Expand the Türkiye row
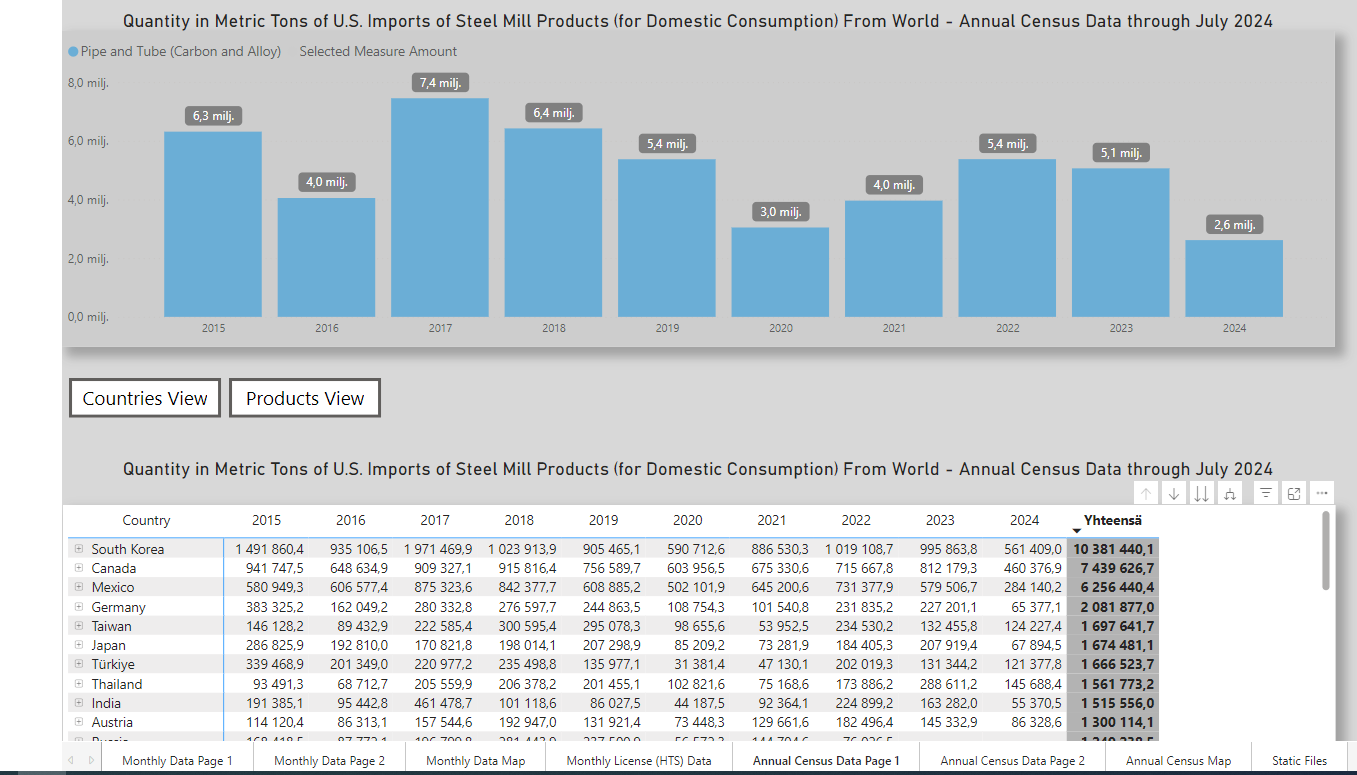 coord(78,664)
